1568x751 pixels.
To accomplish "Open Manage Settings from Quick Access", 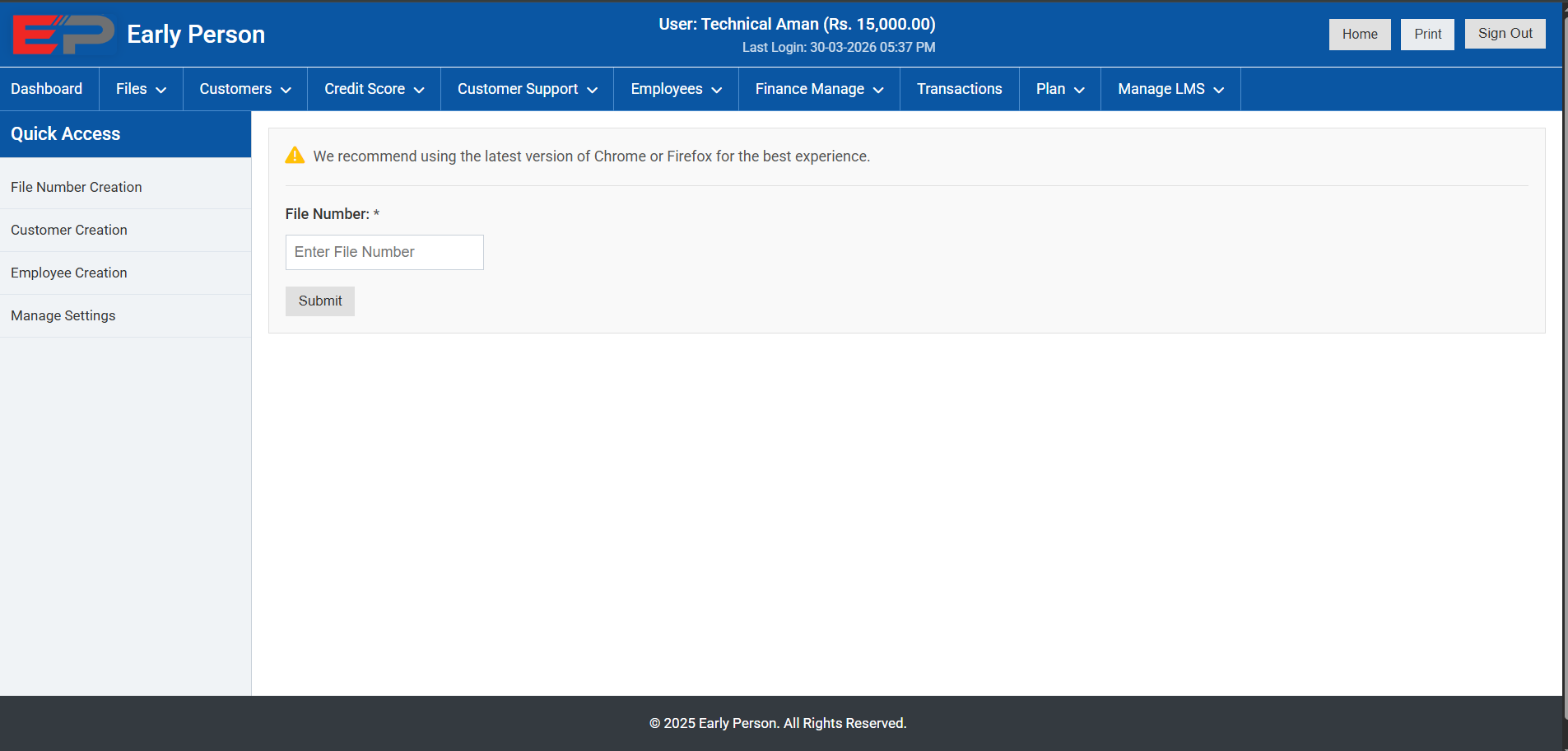I will pos(63,315).
